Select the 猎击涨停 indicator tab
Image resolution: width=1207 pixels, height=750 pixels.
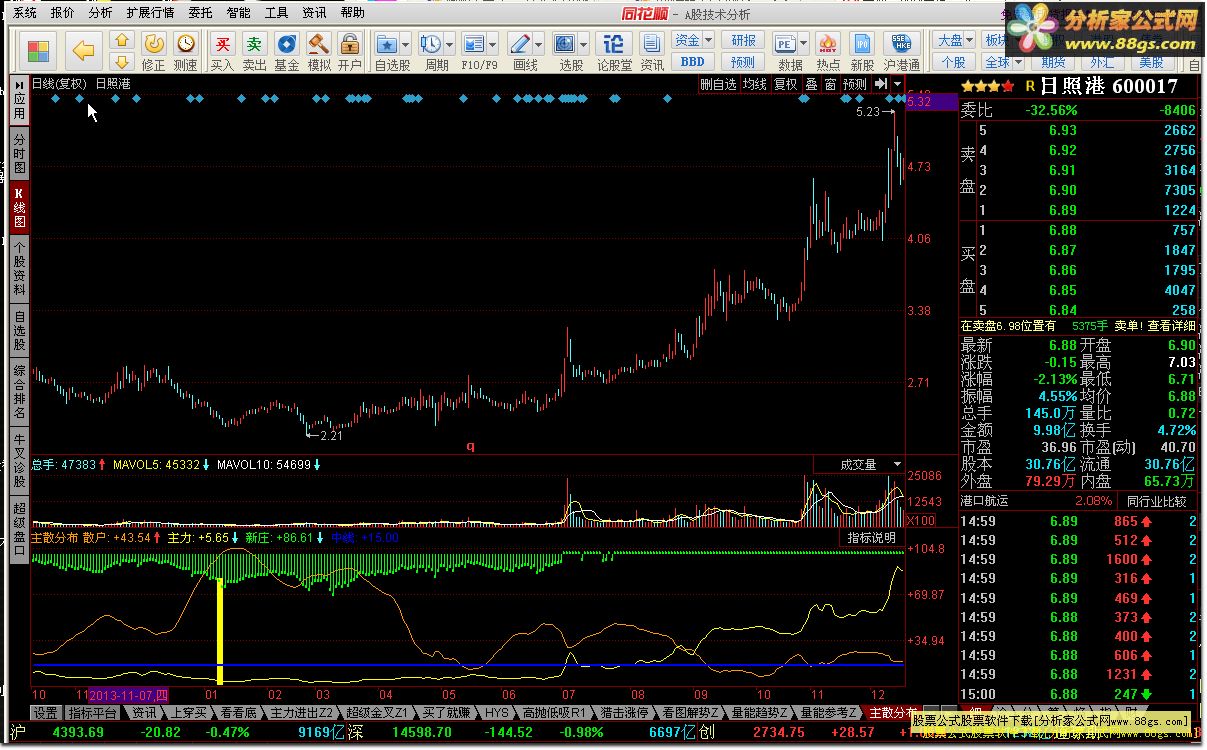pos(626,713)
